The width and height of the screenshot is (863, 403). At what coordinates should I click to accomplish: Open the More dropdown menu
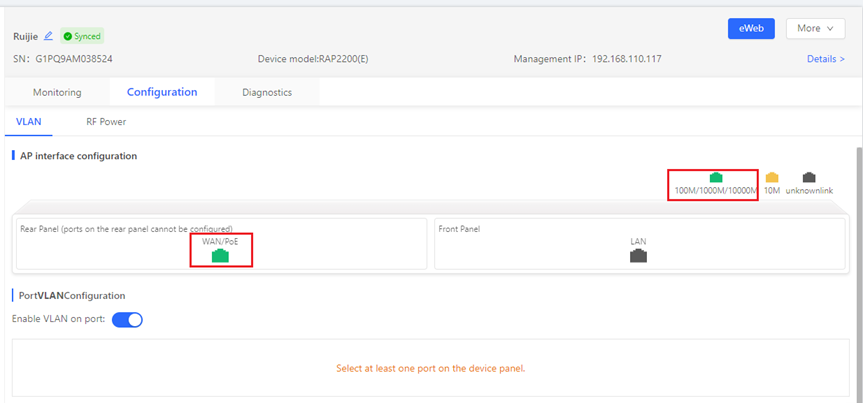(816, 29)
